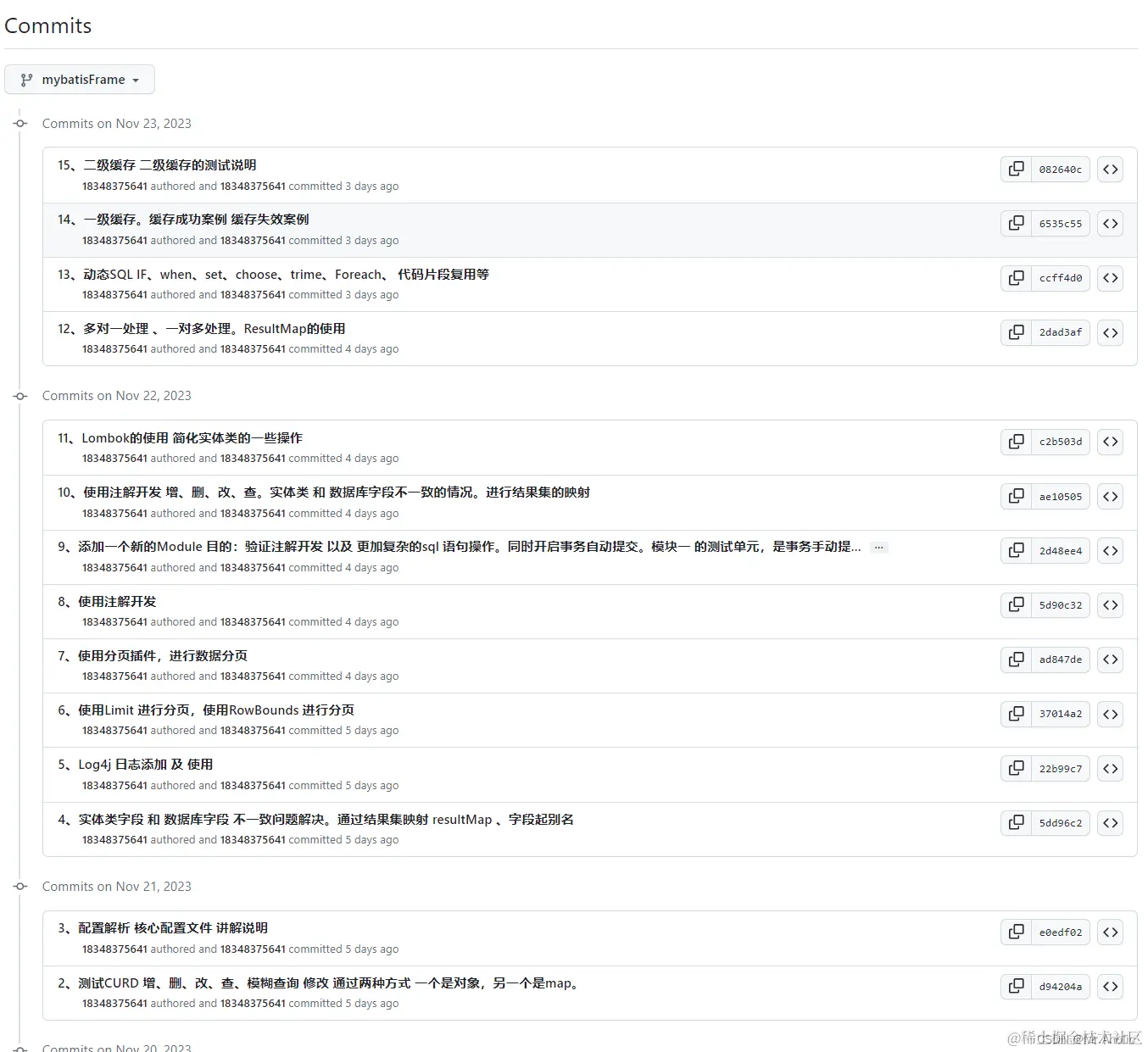The width and height of the screenshot is (1148, 1052).
Task: Open commit titled 3、配置解析
Action: (163, 928)
